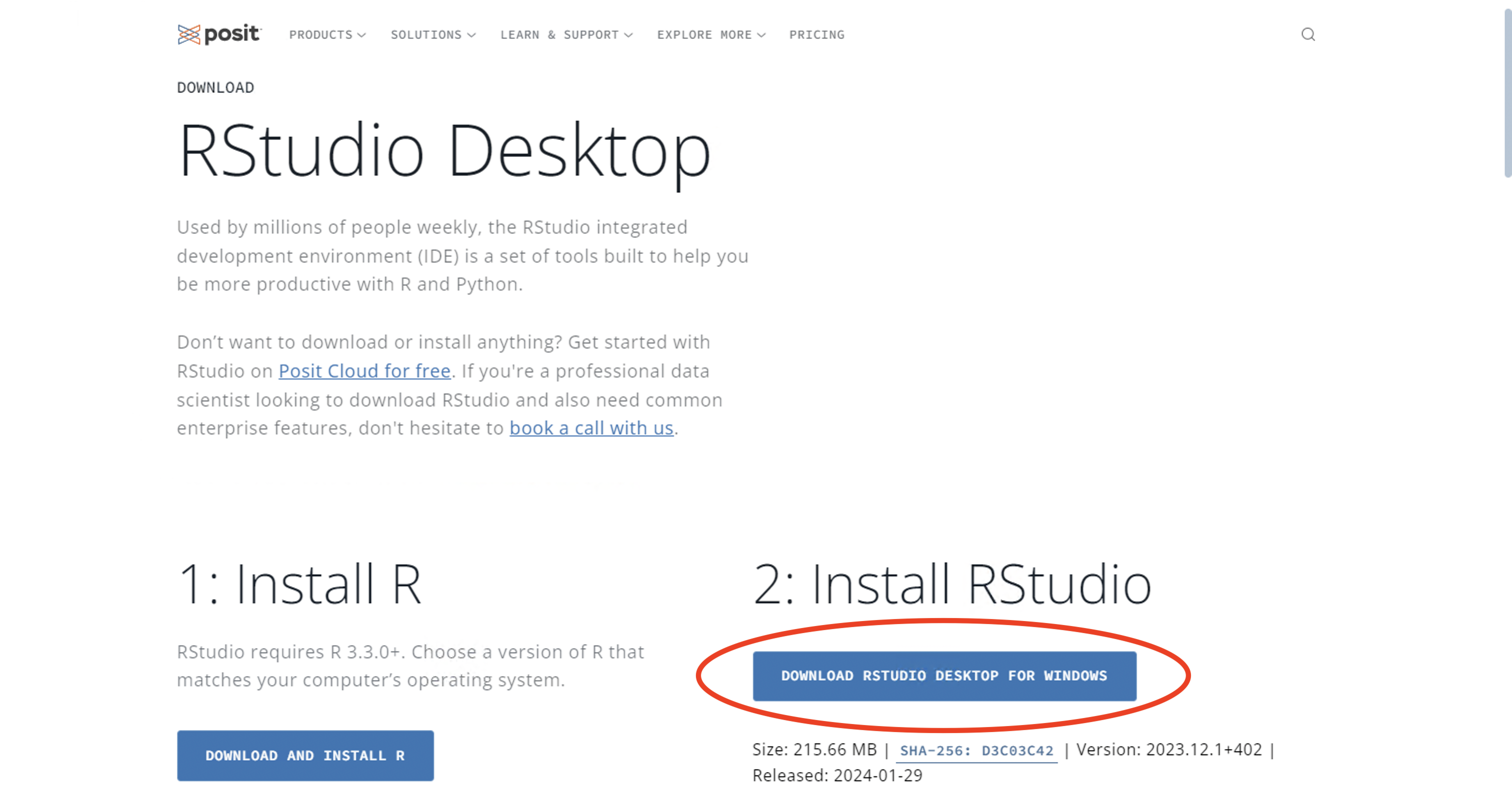This screenshot has height=785, width=1512.
Task: Click the DOWNLOAD breadcrumb label
Action: coord(215,87)
